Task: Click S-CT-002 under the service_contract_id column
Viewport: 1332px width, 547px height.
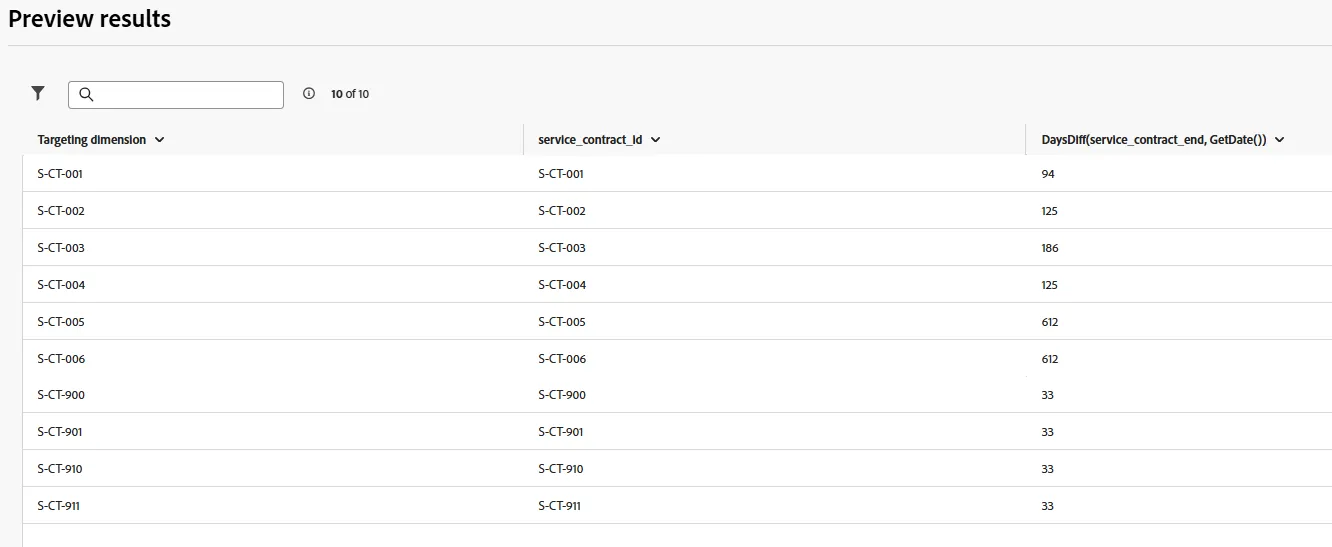Action: (x=562, y=211)
